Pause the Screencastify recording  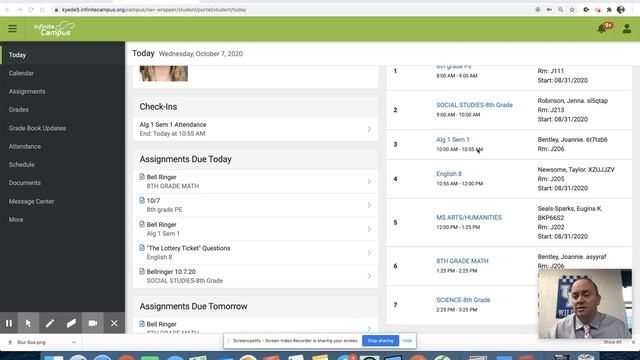[x=9, y=323]
